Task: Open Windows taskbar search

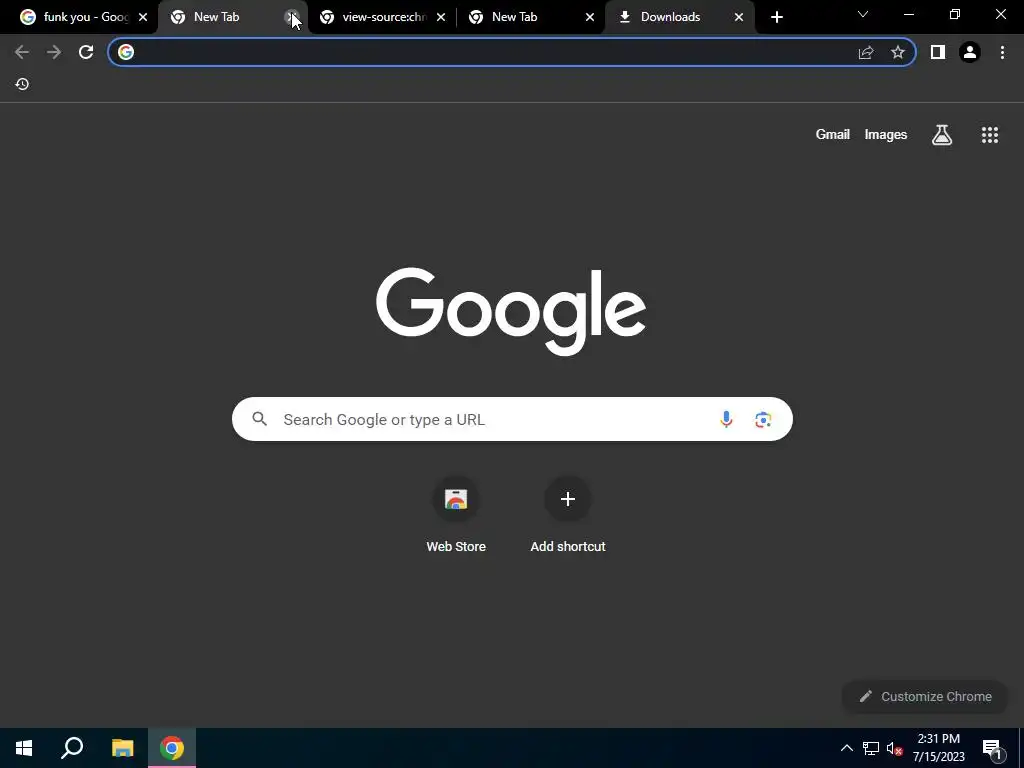Action: tap(72, 748)
